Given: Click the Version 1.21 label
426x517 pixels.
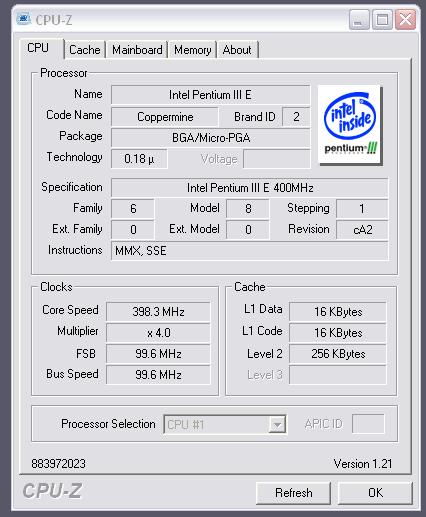Looking at the screenshot, I should click(x=363, y=464).
